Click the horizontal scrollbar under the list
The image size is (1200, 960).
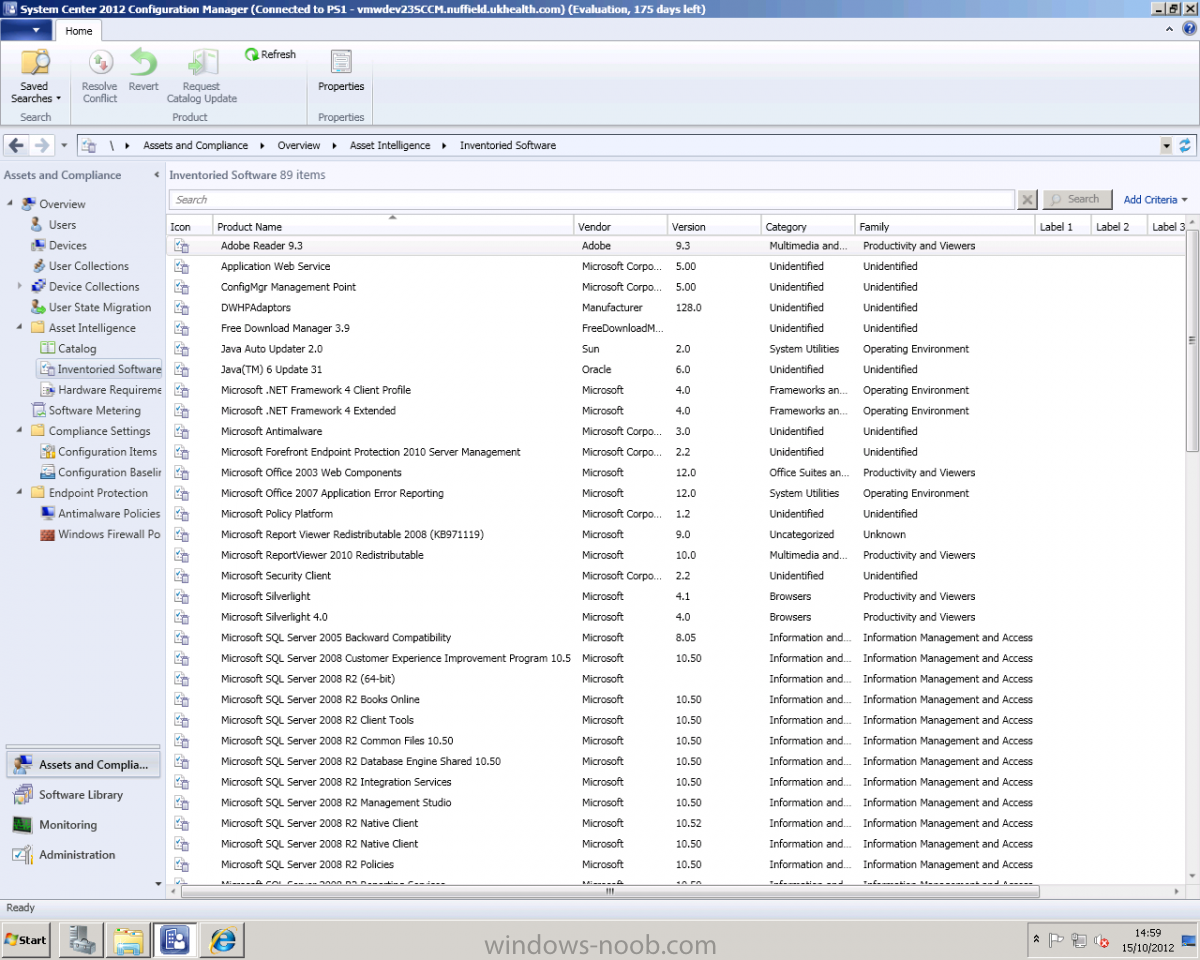(x=610, y=891)
